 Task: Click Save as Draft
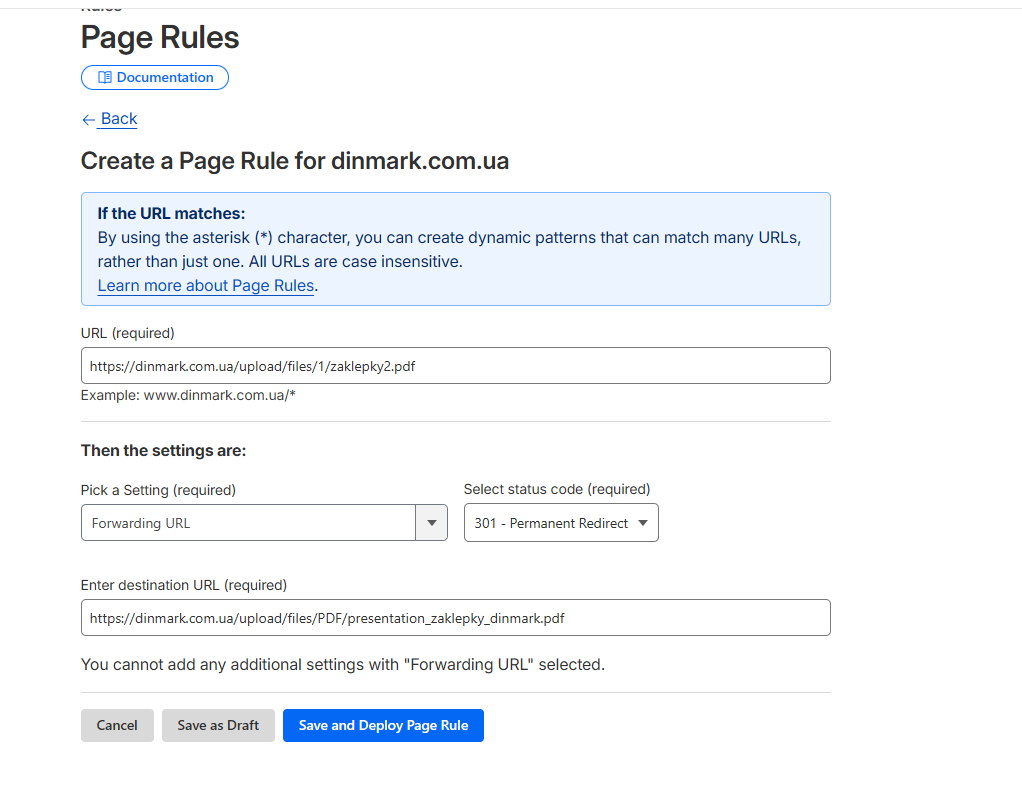[218, 726]
